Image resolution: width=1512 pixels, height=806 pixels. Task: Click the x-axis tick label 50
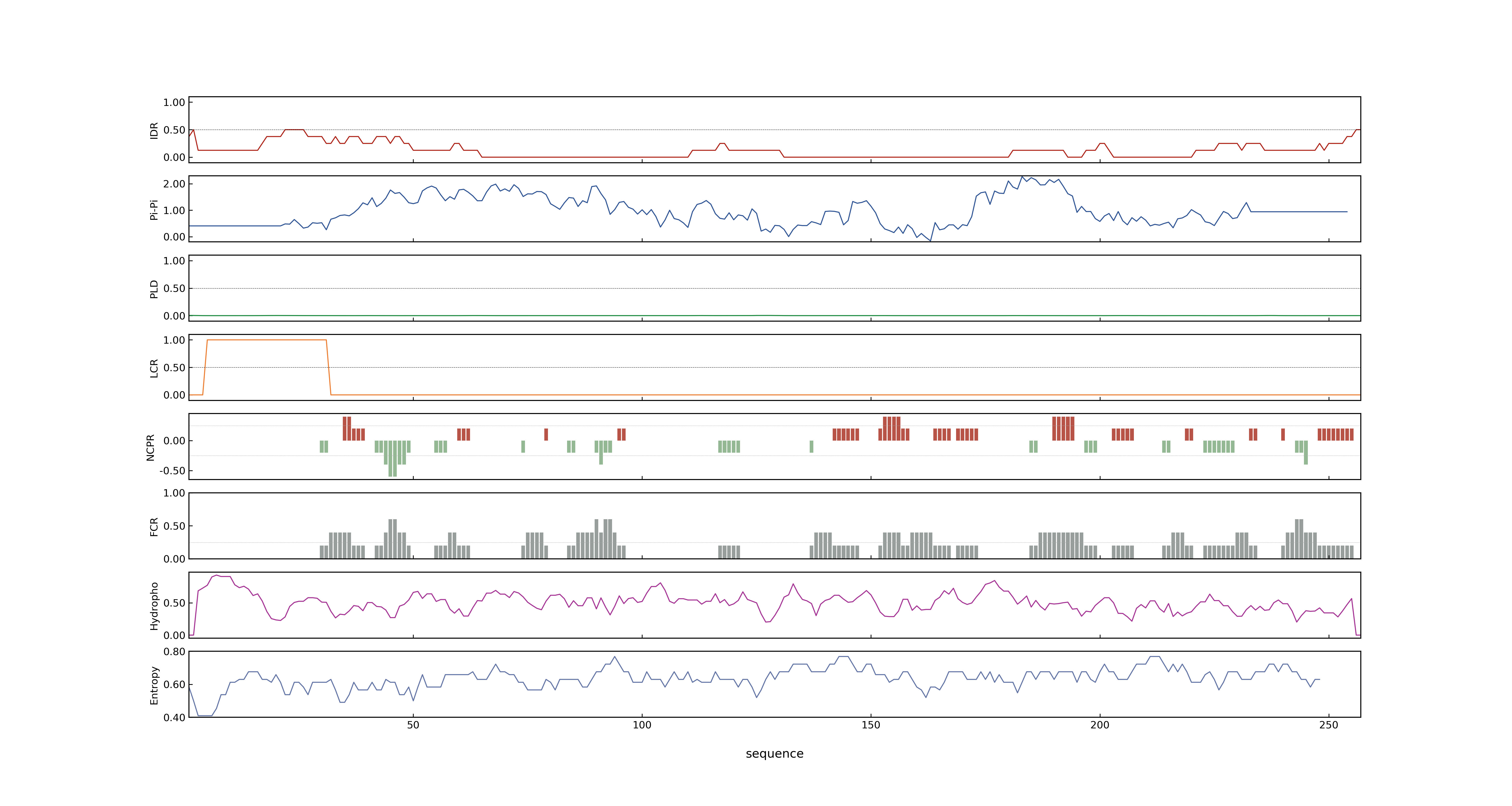point(413,725)
